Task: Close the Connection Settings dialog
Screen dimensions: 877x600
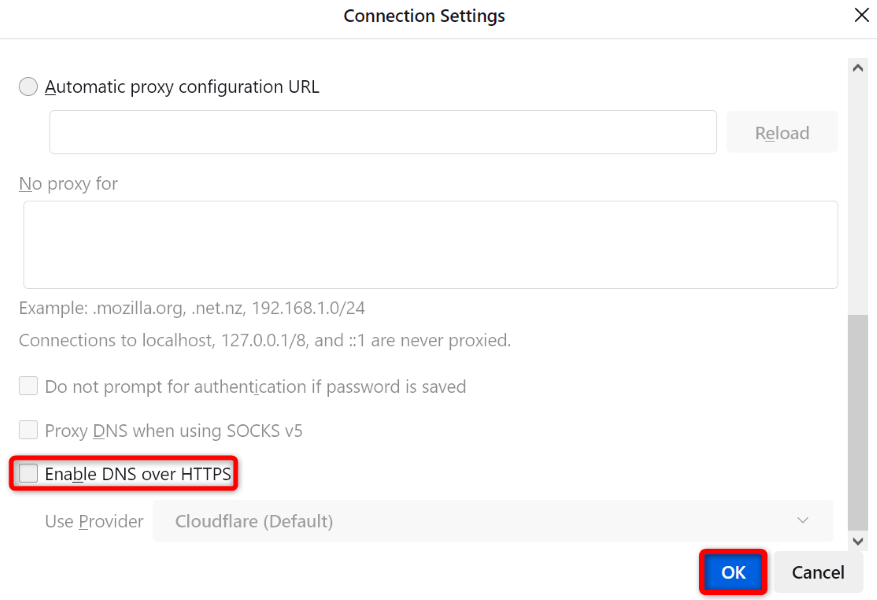Action: click(861, 15)
